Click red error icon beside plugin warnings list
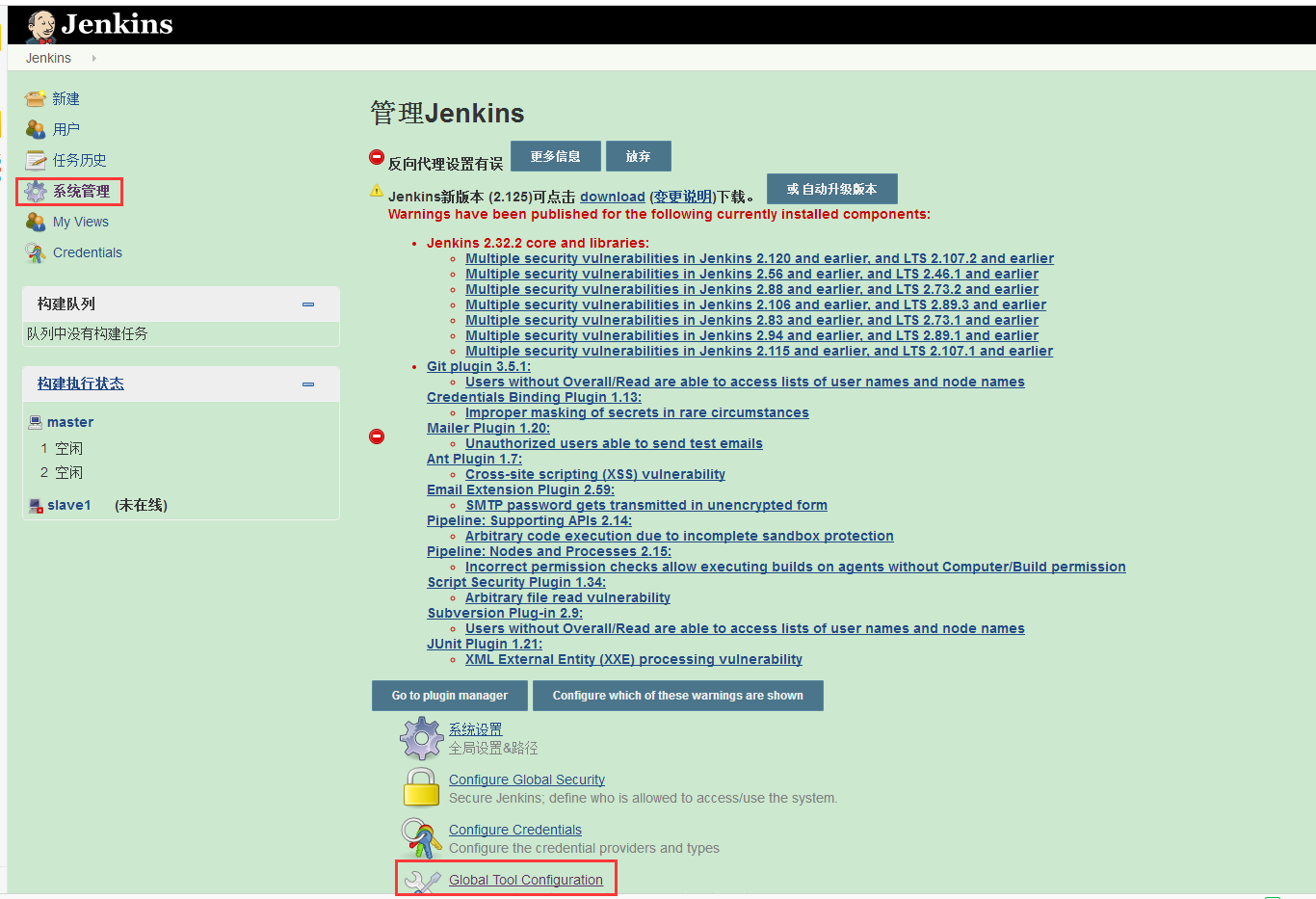The height and width of the screenshot is (899, 1316). tap(377, 436)
